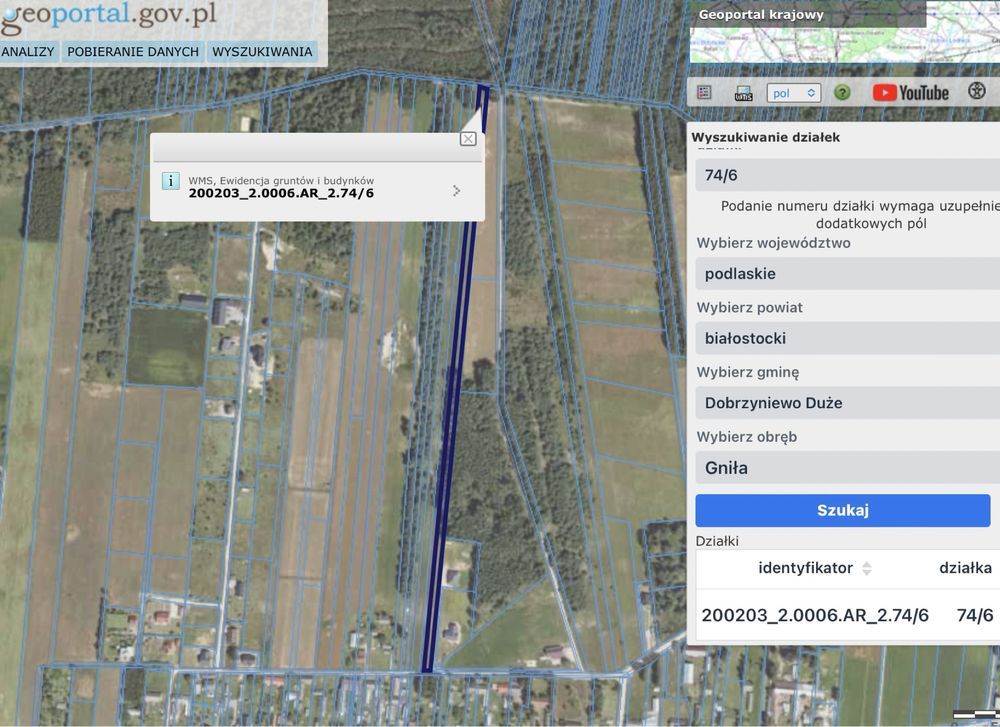Open the YouTube channel link
Viewport: 1000px width, 727px height.
pos(911,93)
